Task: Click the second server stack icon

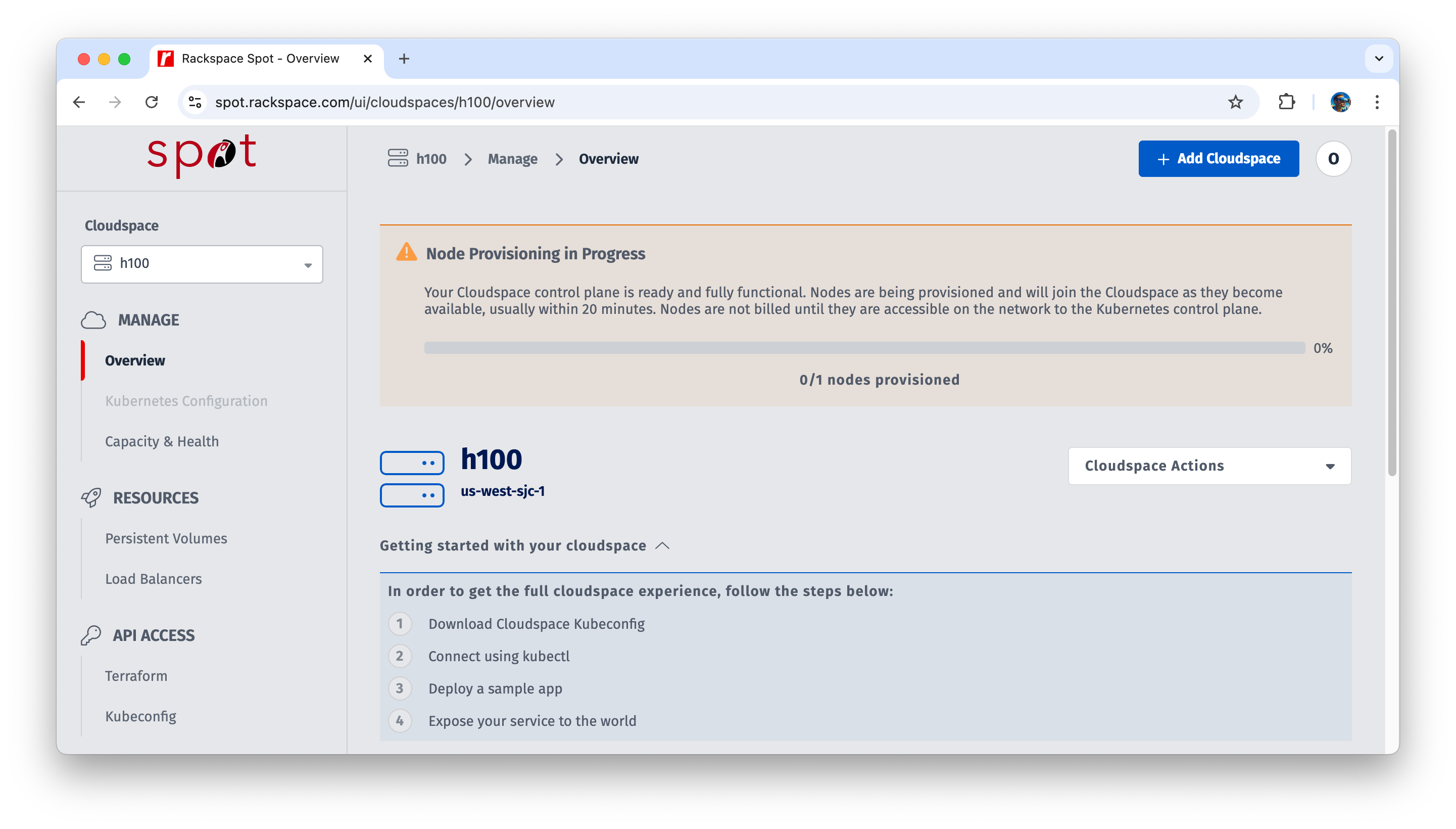Action: coord(413,495)
